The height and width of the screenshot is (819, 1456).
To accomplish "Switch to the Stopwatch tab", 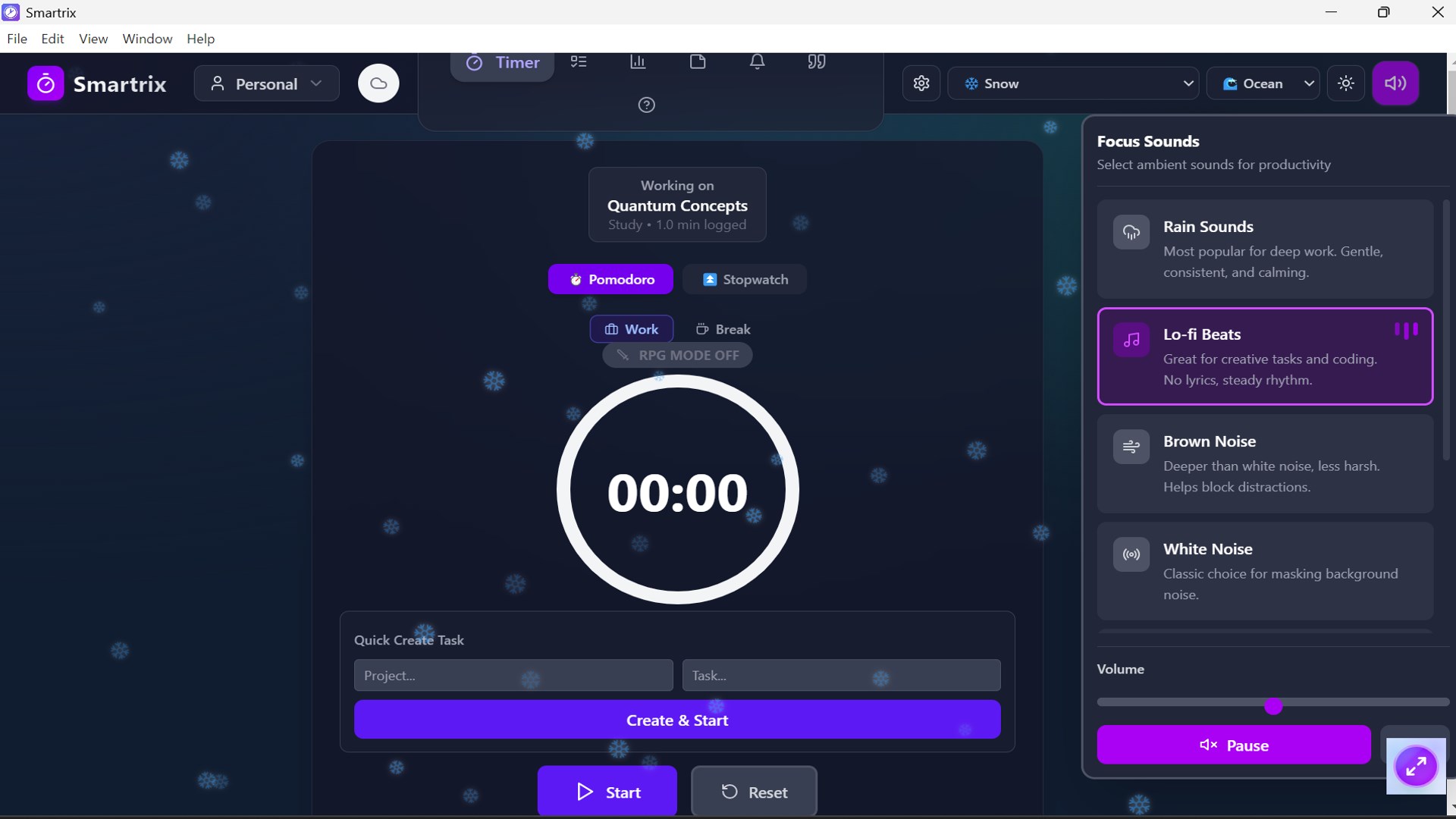I will click(745, 279).
